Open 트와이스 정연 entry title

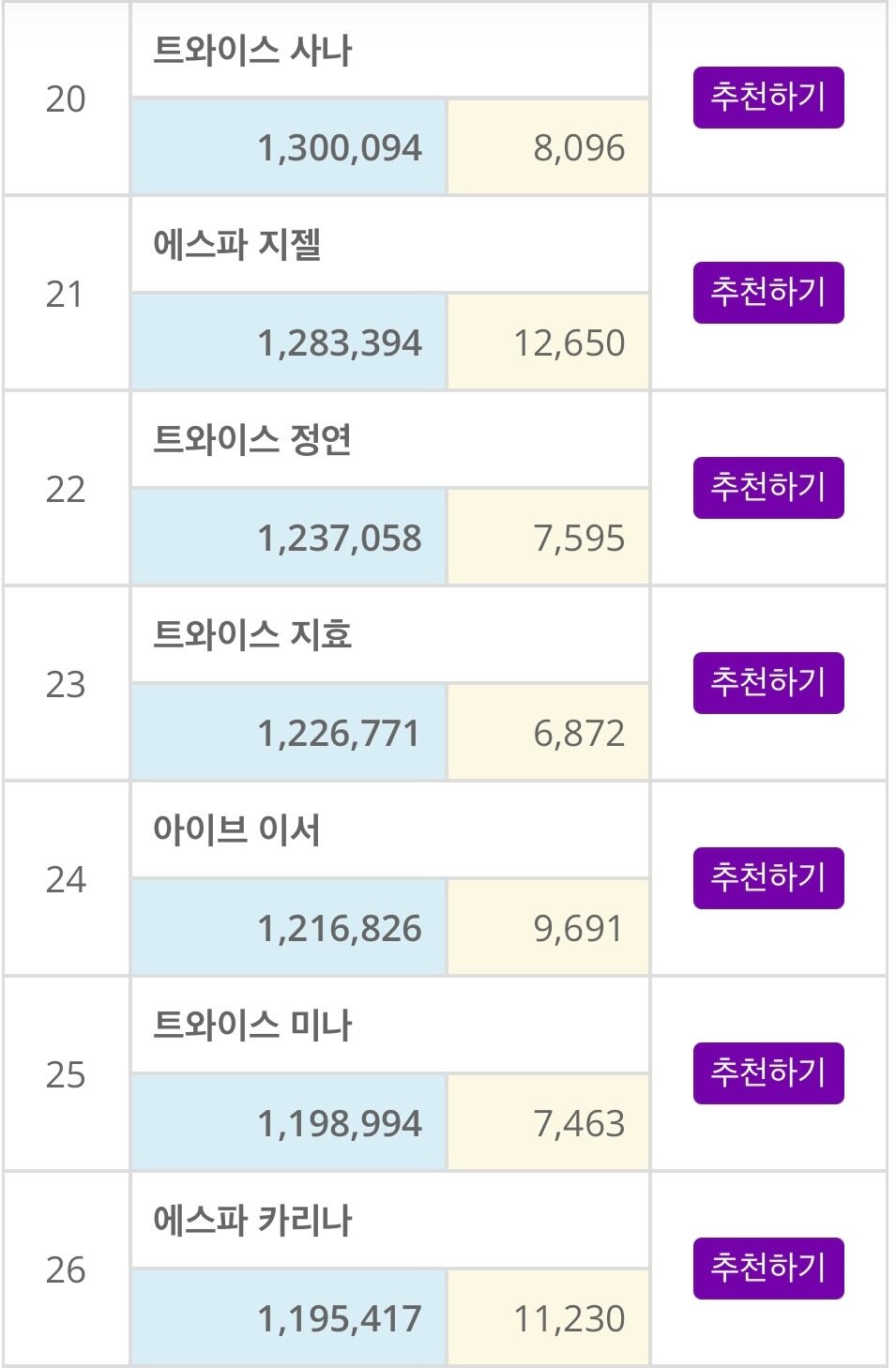coord(252,441)
